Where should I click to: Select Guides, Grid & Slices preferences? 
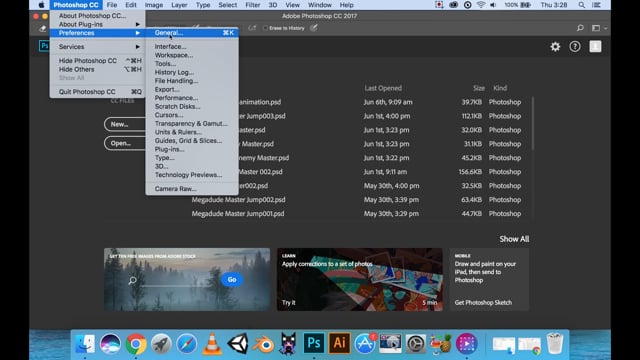point(192,140)
